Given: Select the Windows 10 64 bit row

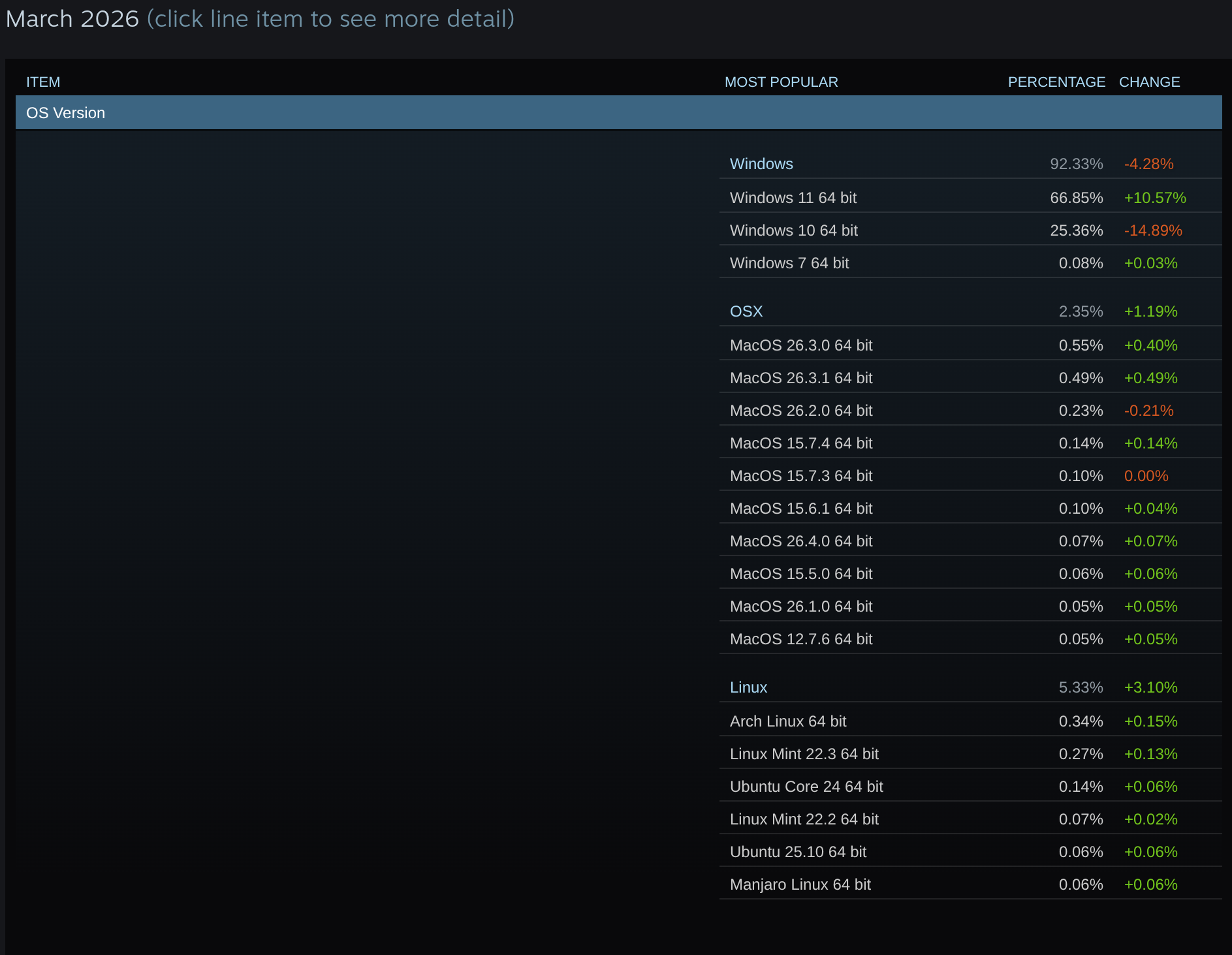Looking at the screenshot, I should (971, 230).
